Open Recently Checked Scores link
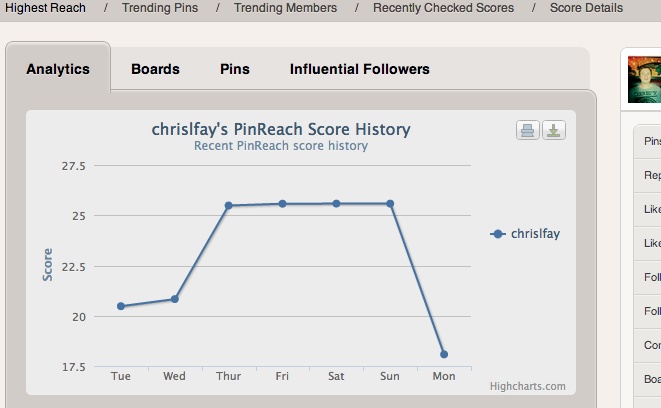 click(x=443, y=8)
